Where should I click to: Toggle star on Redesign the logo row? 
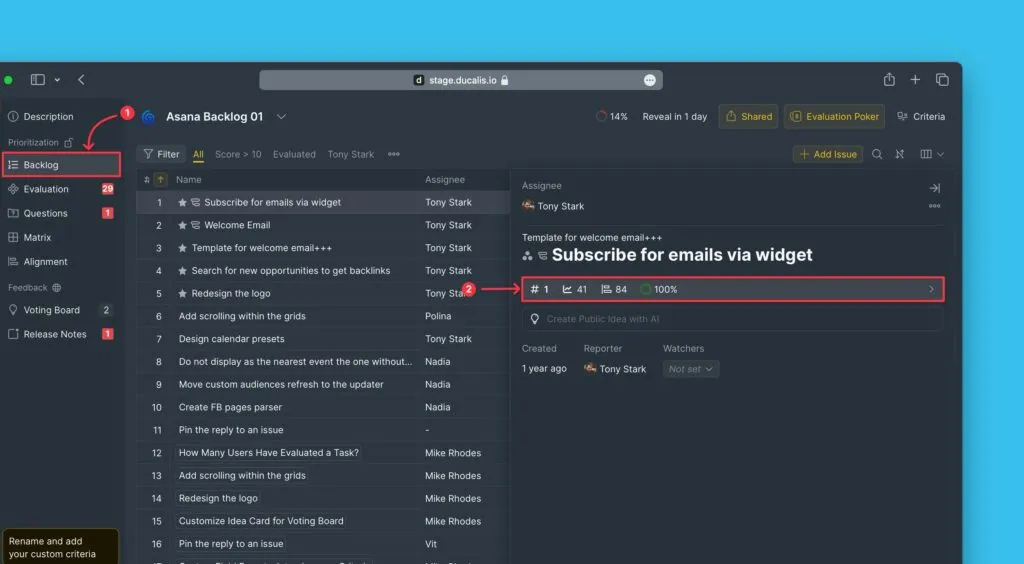(183, 293)
